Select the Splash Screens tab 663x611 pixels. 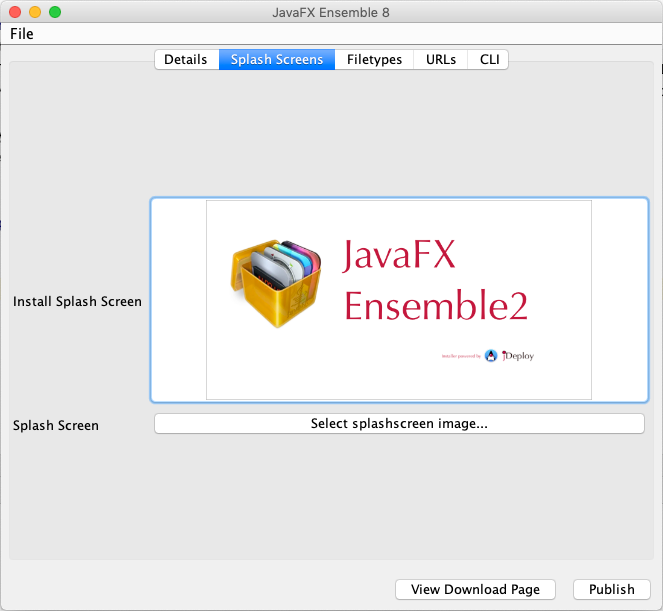pos(277,60)
